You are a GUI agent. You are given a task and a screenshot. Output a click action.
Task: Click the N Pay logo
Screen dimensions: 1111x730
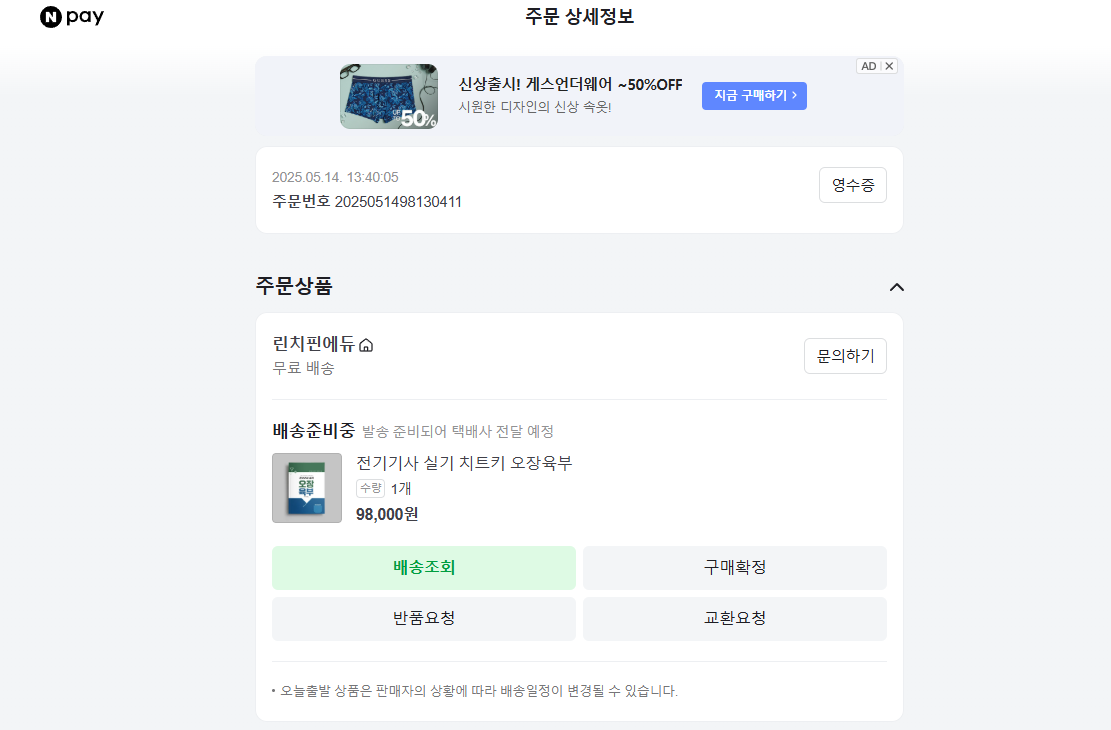(x=72, y=17)
